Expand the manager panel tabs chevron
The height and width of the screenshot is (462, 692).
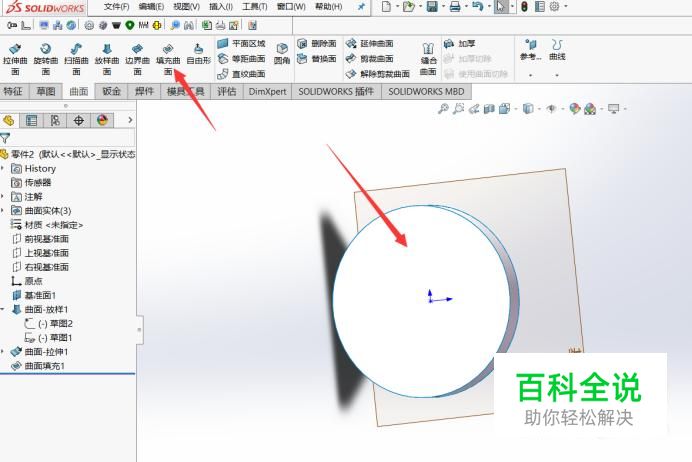click(130, 120)
